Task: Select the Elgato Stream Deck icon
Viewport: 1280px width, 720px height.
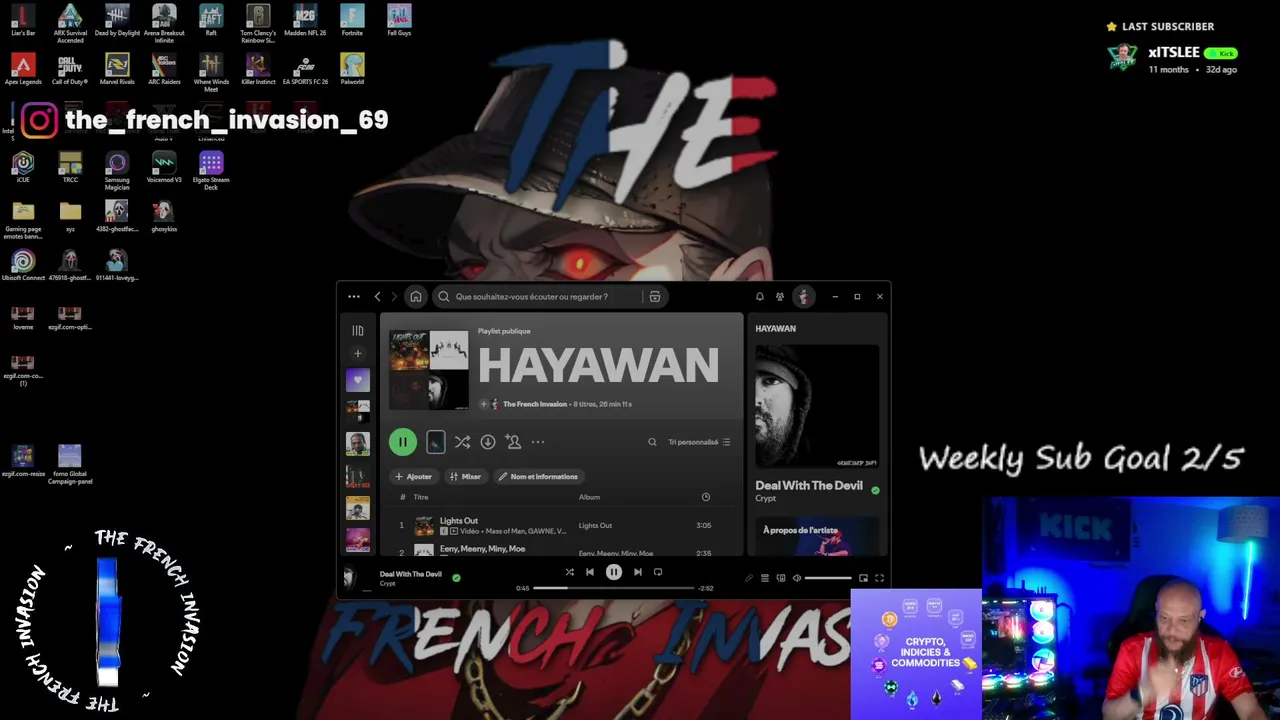Action: (x=211, y=170)
